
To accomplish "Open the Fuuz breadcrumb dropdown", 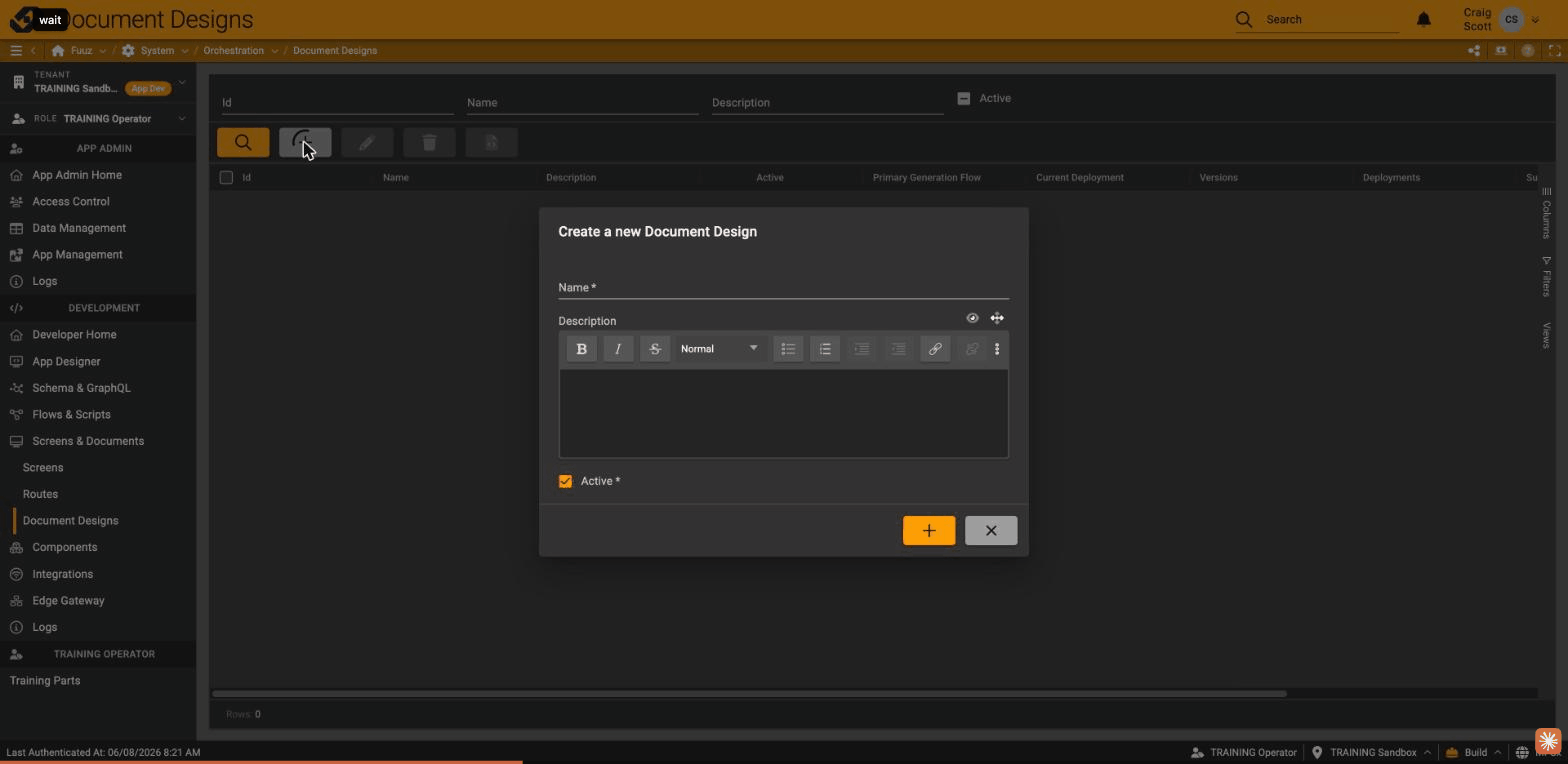I will coord(102,50).
